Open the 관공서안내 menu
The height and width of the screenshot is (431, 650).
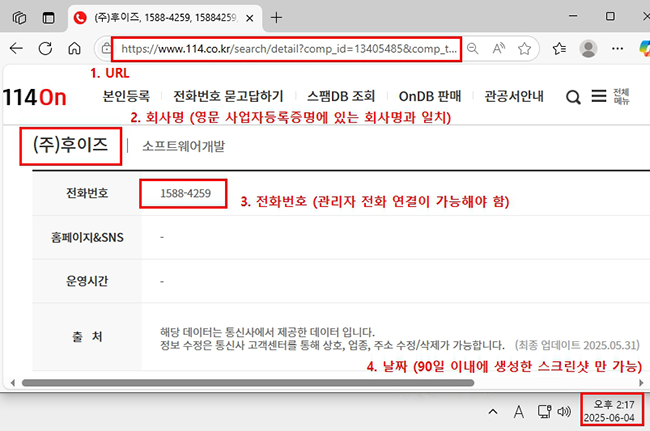pos(514,96)
